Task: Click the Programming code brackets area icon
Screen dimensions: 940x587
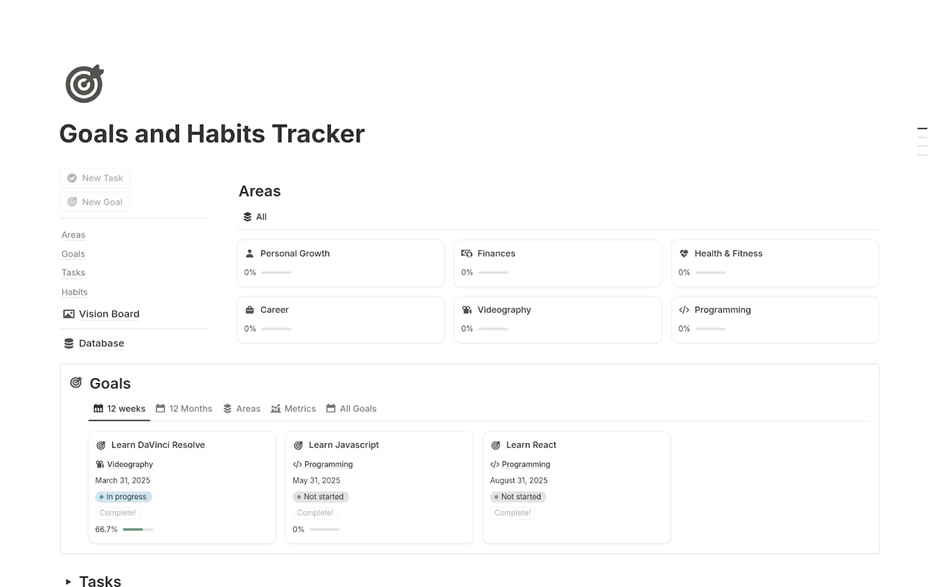Action: (x=684, y=310)
